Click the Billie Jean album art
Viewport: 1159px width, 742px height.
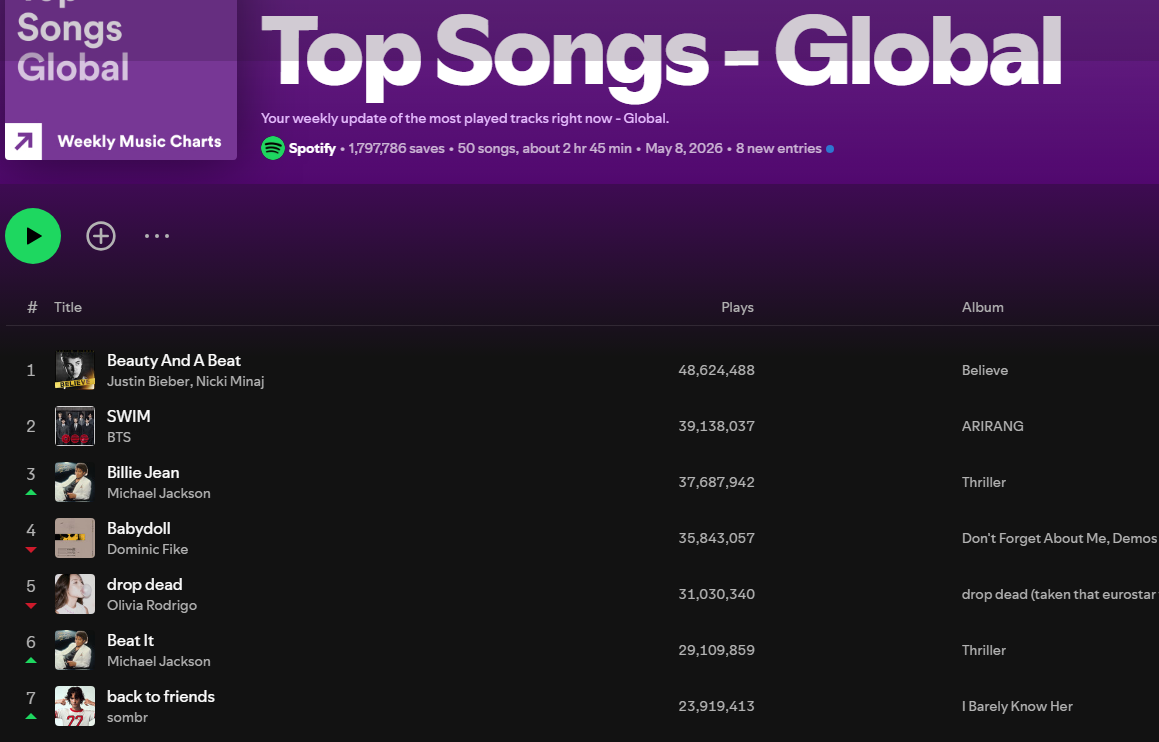(x=75, y=482)
